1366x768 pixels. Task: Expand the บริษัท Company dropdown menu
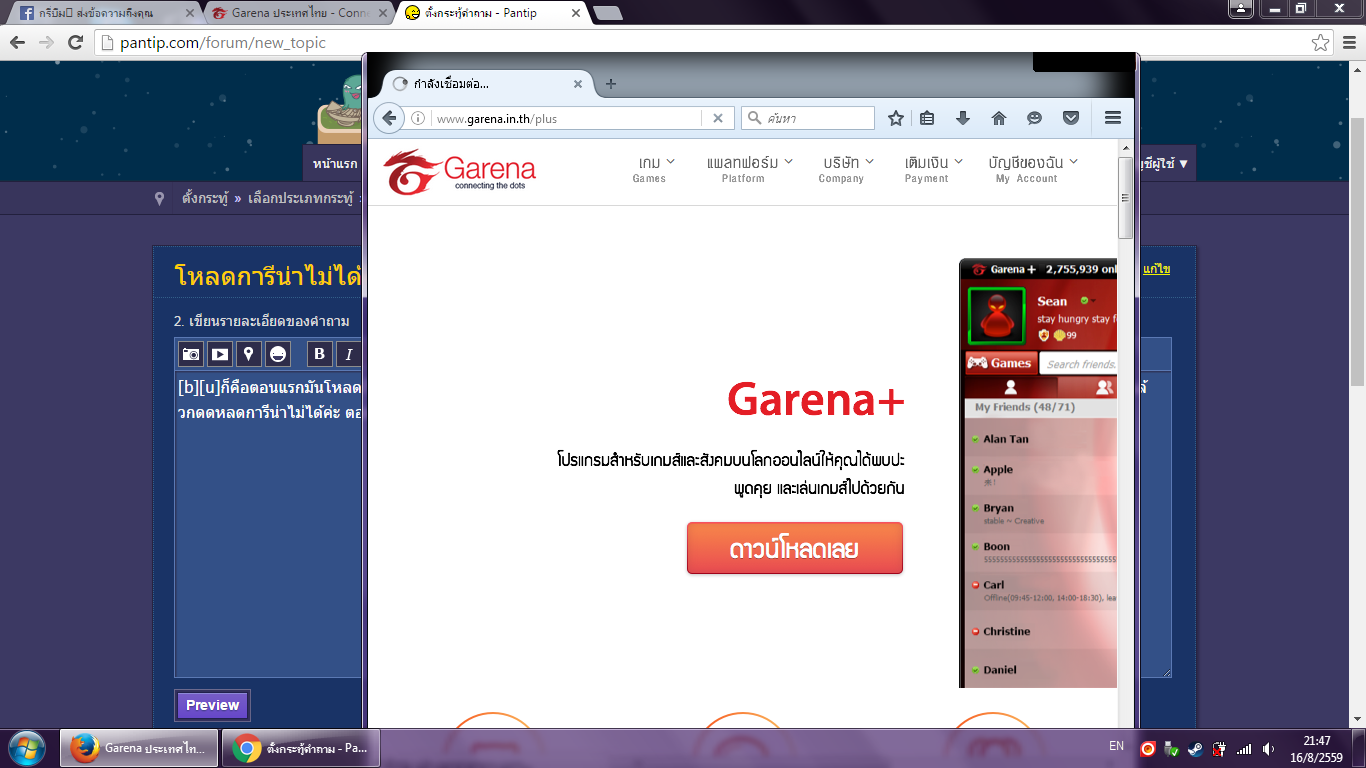point(848,169)
